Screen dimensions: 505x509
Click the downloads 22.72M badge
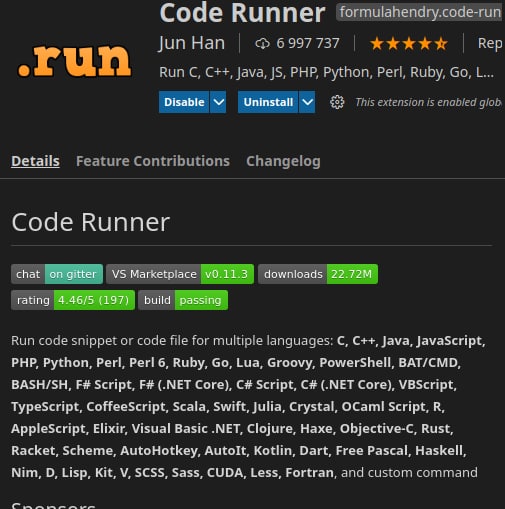[x=318, y=274]
